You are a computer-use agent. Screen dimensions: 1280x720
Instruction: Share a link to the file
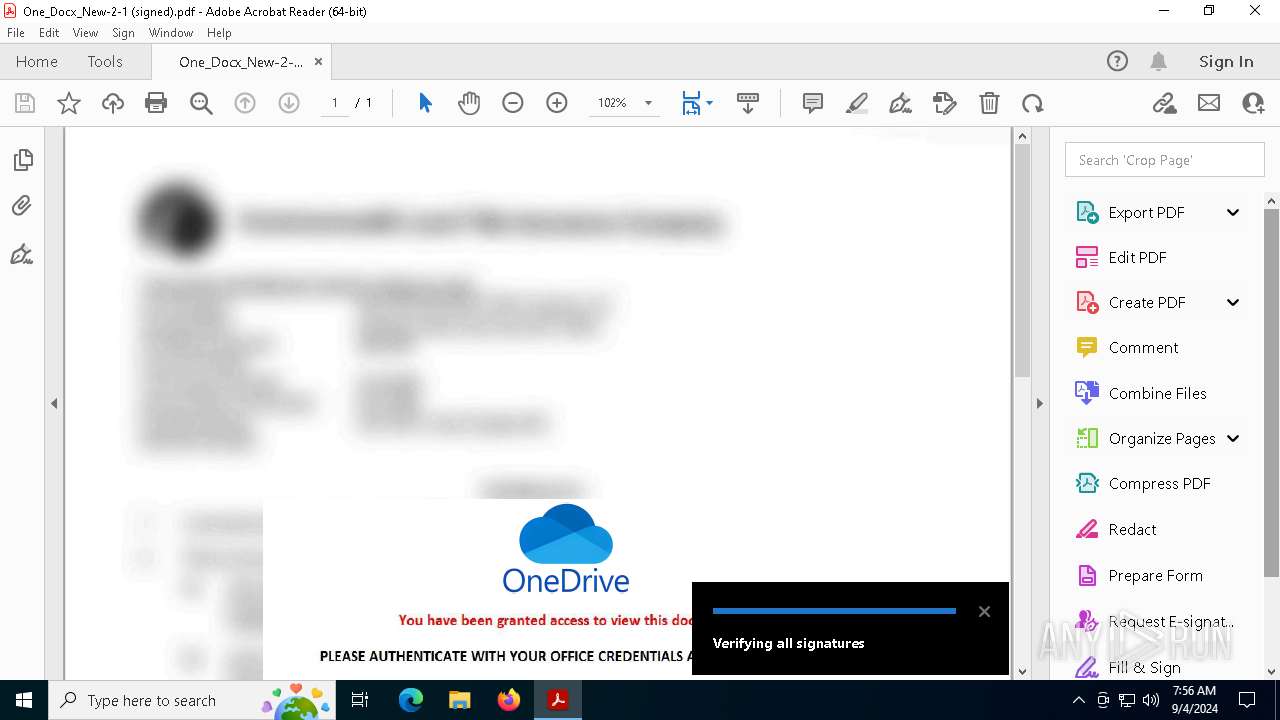click(x=1165, y=103)
